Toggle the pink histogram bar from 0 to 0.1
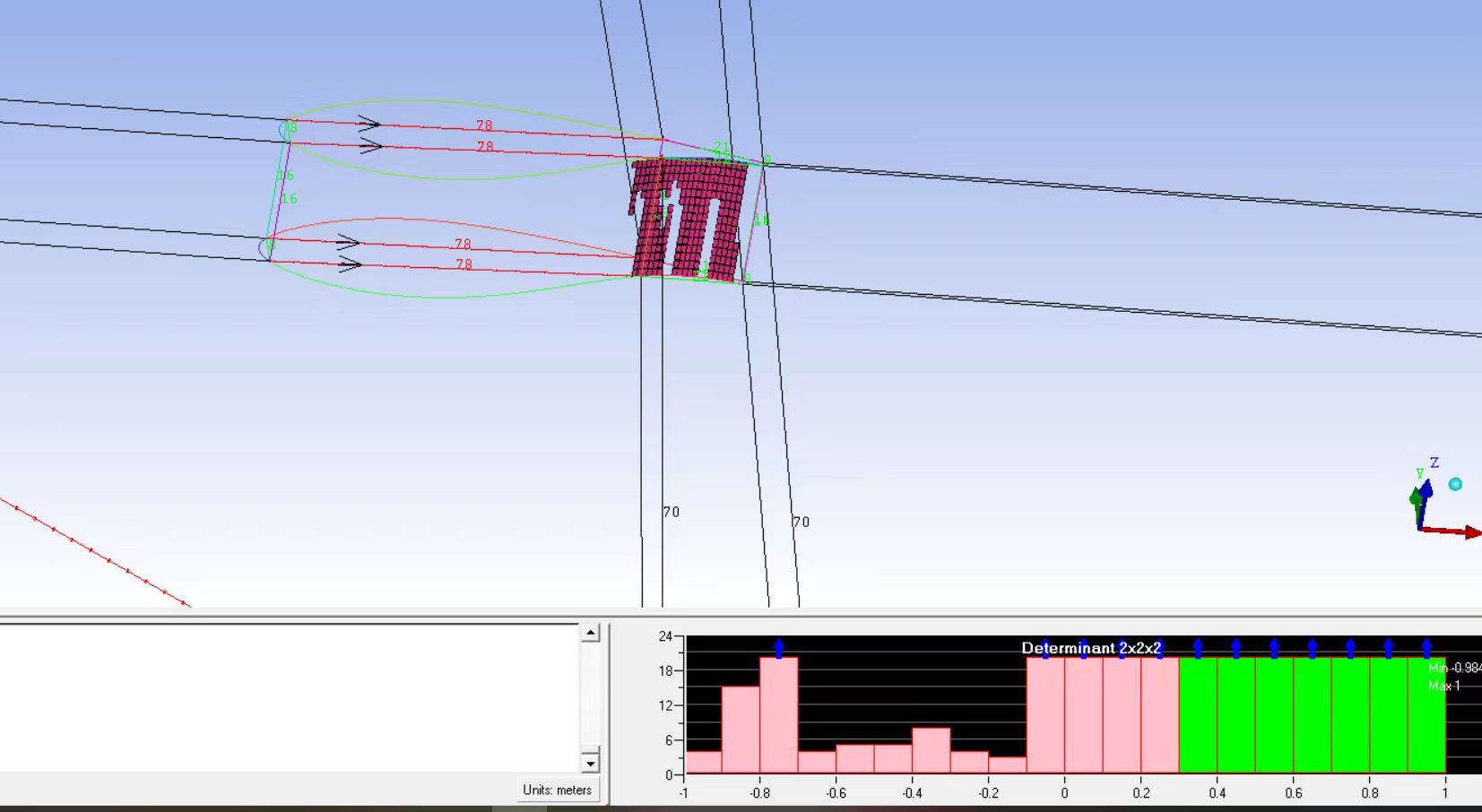This screenshot has height=812, width=1482. pos(1083,715)
